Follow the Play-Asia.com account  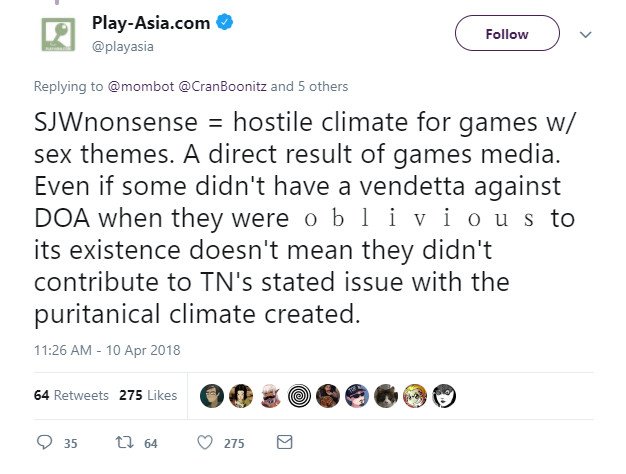[x=507, y=34]
